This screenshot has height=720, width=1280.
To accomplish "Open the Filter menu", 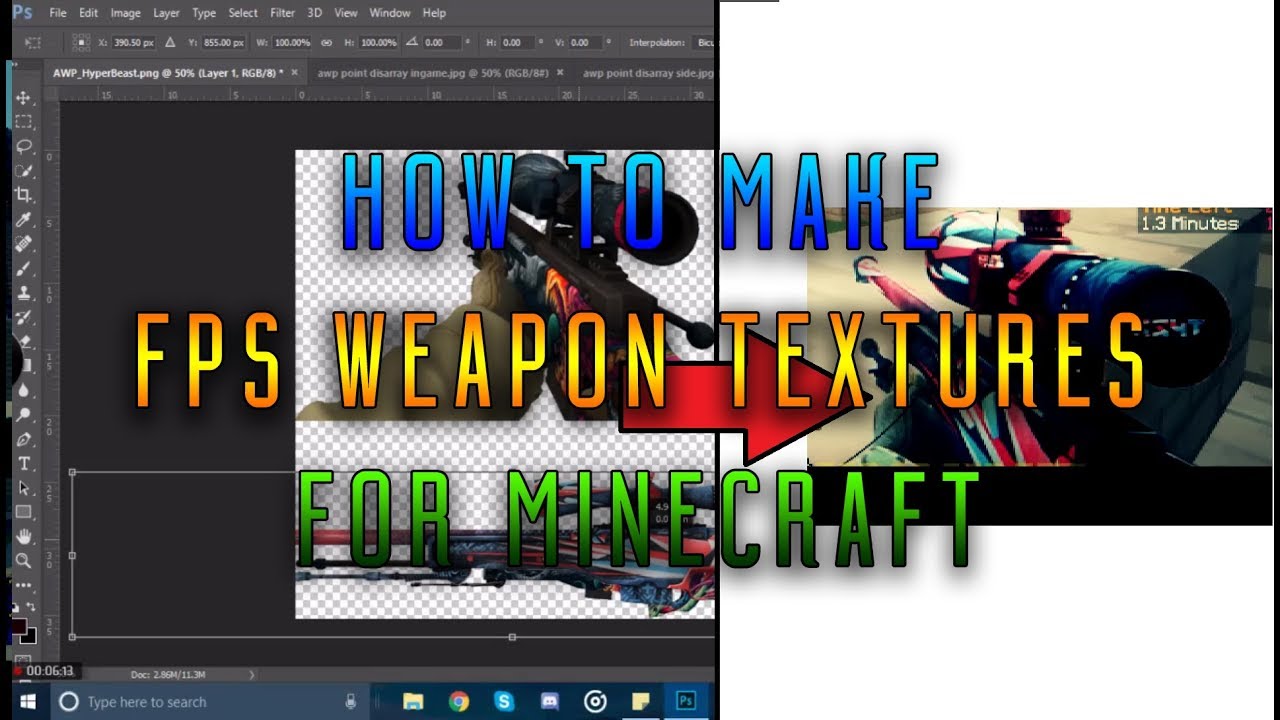I will [x=283, y=13].
